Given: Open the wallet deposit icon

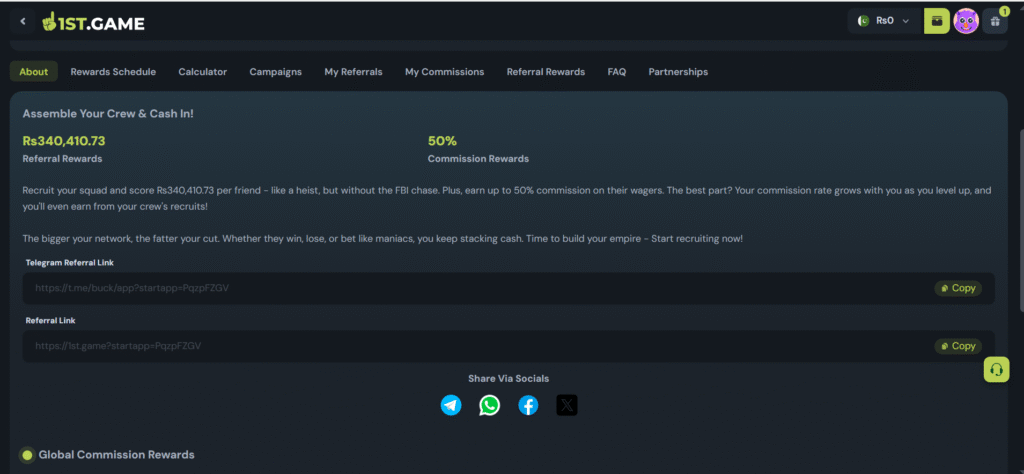Looking at the screenshot, I should (x=936, y=20).
